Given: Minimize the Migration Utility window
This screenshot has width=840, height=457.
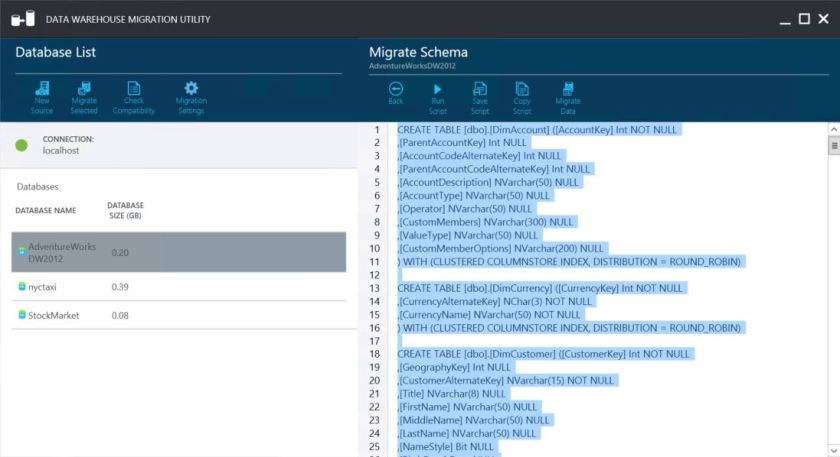Looking at the screenshot, I should tap(785, 22).
